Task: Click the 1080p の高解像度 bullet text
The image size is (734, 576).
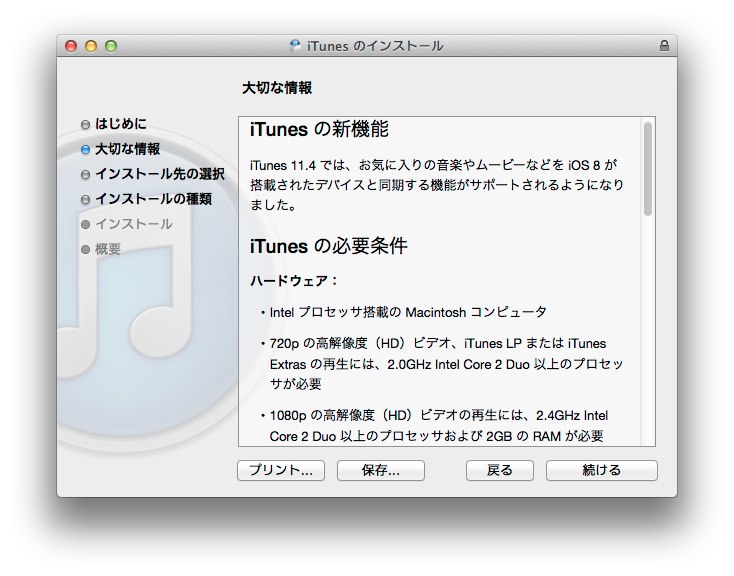Action: (439, 426)
